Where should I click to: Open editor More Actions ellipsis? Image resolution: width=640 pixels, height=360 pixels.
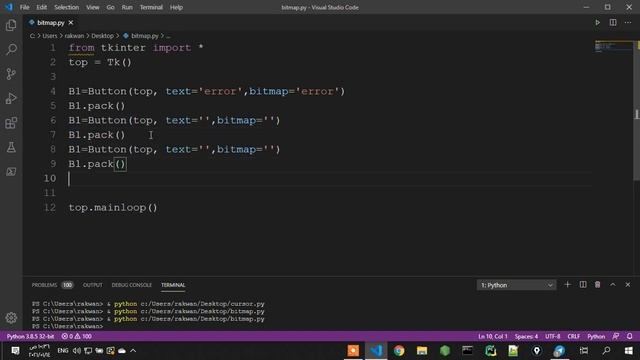click(628, 22)
